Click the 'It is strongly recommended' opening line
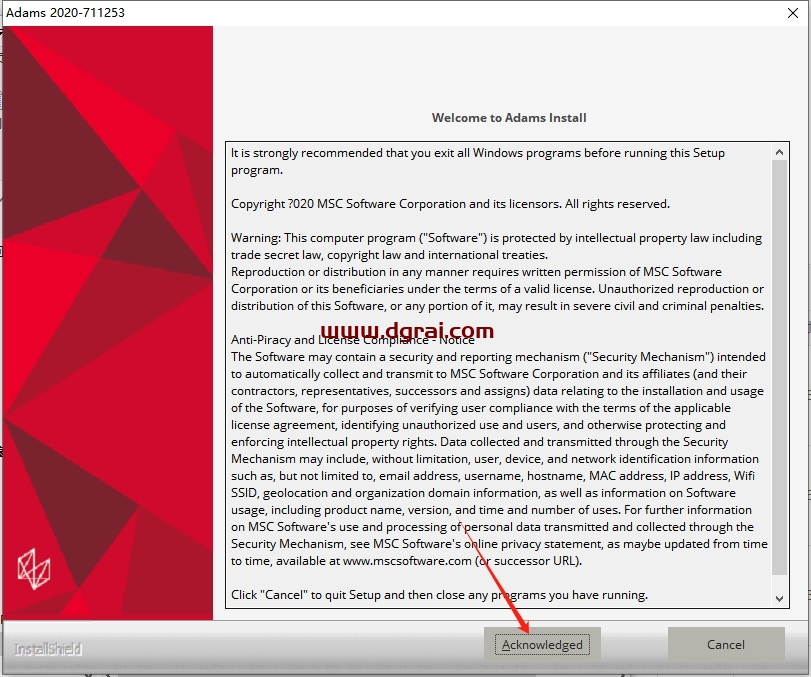The width and height of the screenshot is (811, 677). point(477,153)
